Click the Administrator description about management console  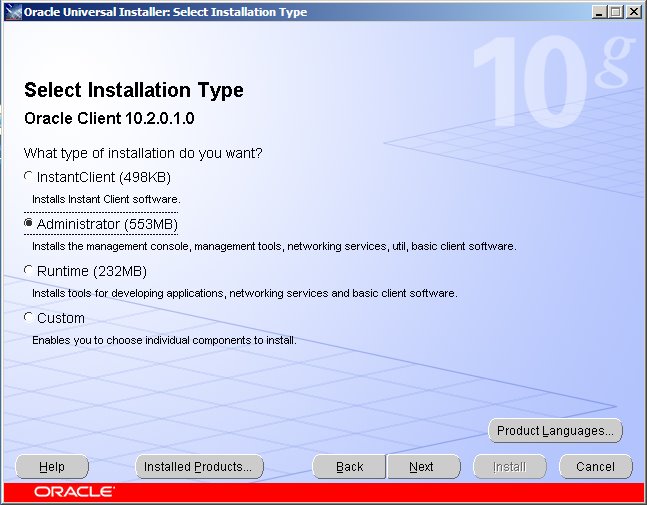(274, 246)
